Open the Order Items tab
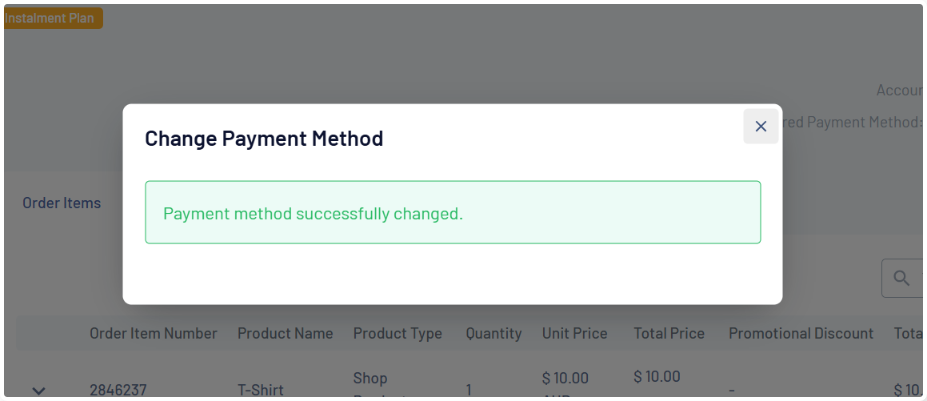The height and width of the screenshot is (401, 927). tap(62, 203)
